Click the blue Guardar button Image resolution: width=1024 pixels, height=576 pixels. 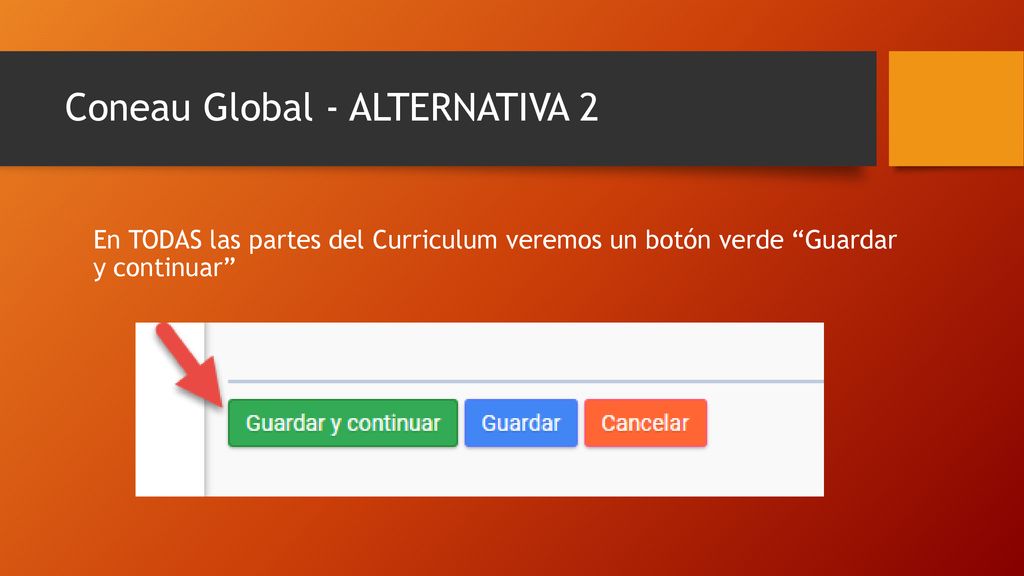(520, 423)
